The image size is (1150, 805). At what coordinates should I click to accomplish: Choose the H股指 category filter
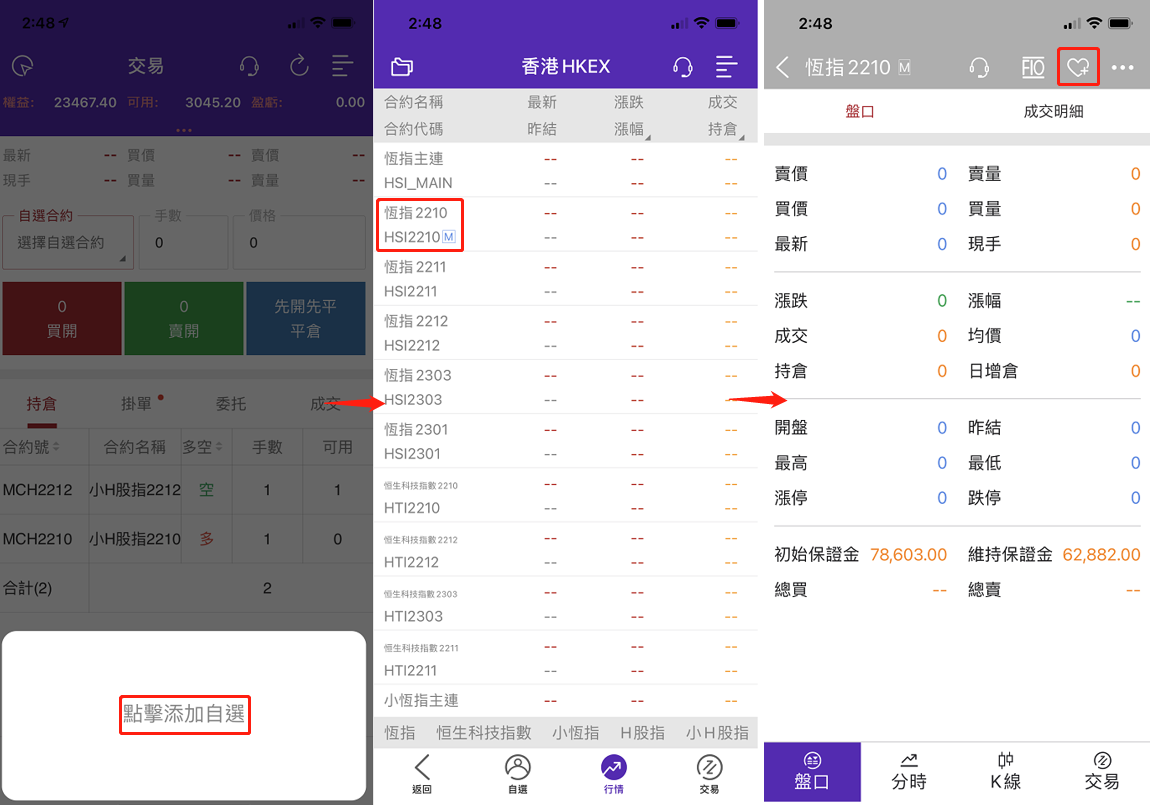click(x=642, y=732)
